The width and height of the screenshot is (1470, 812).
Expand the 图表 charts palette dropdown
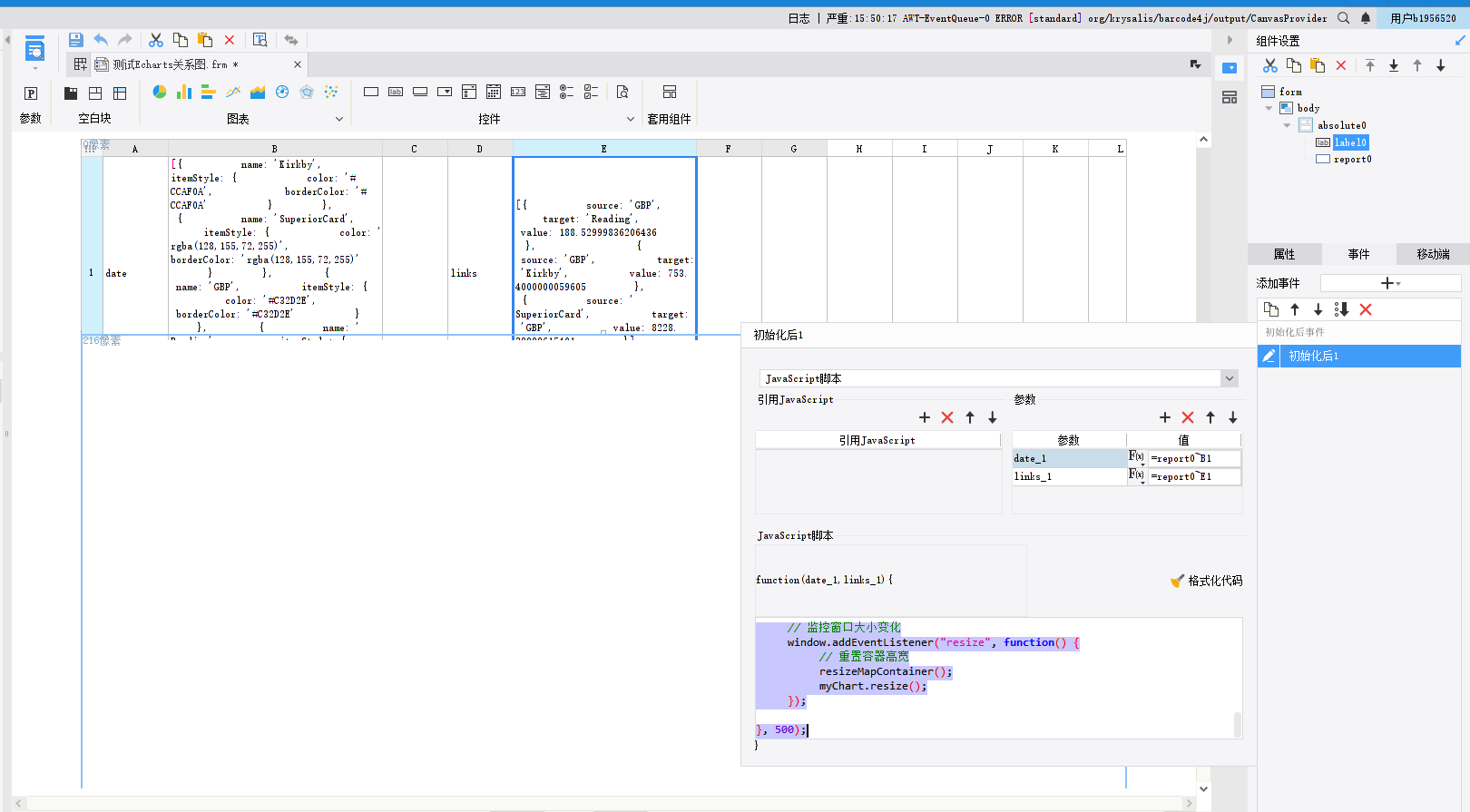tap(339, 119)
